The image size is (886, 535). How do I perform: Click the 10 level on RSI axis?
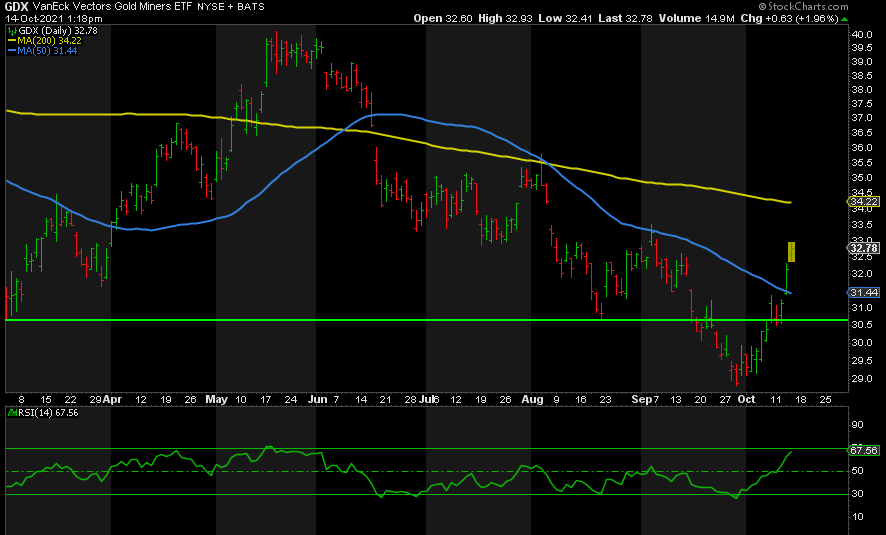click(857, 516)
